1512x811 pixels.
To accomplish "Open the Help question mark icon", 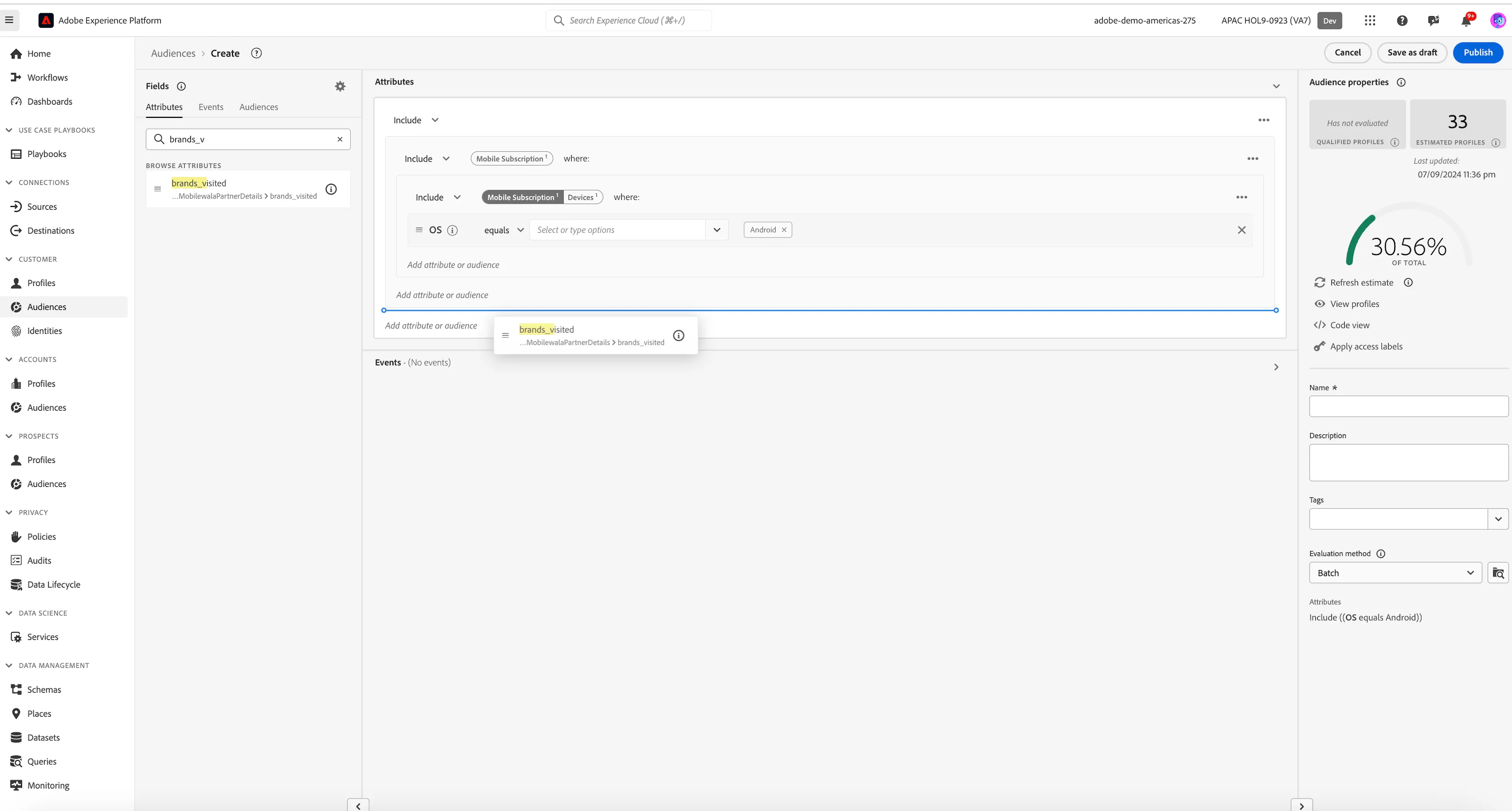I will click(x=1402, y=21).
